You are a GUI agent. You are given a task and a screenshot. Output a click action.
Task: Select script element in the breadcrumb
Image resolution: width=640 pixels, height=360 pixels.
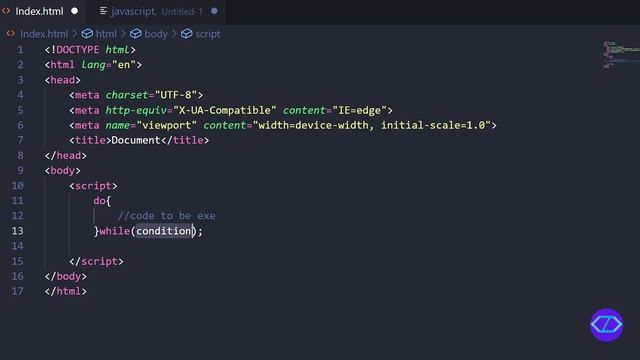(x=208, y=34)
